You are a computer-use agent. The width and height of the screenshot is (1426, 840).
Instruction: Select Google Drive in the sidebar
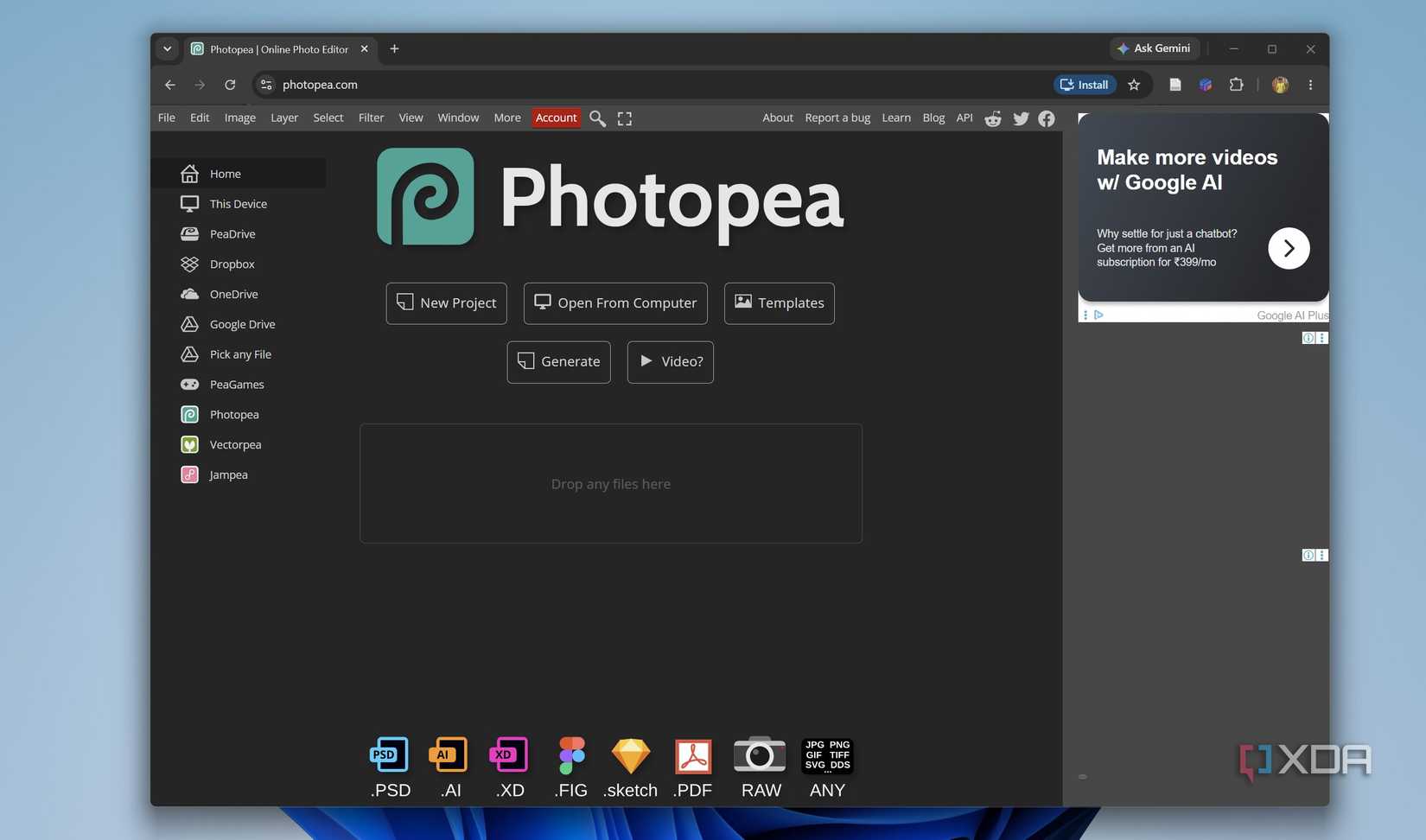click(x=239, y=324)
